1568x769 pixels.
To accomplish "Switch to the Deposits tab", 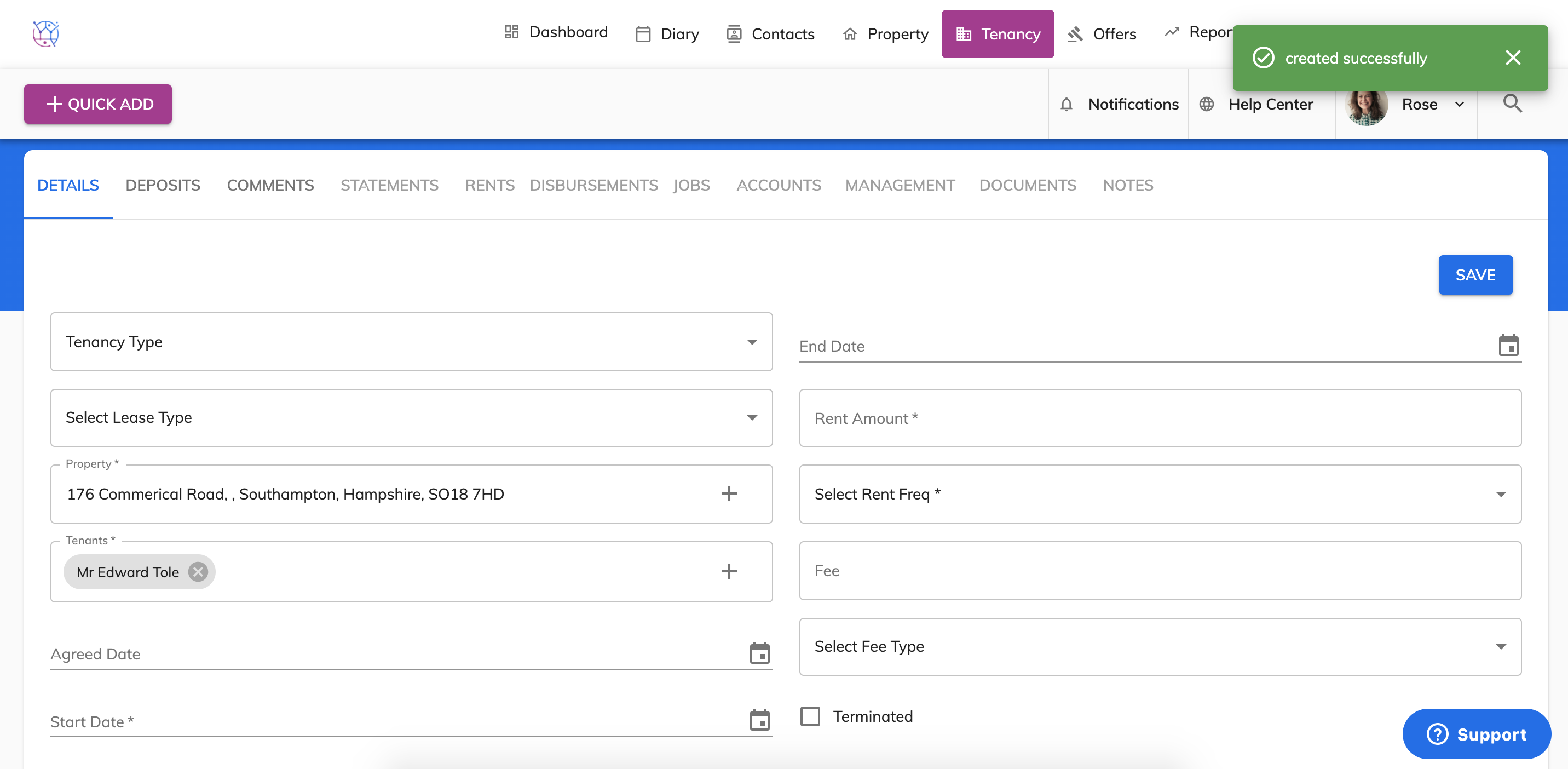I will tap(163, 185).
